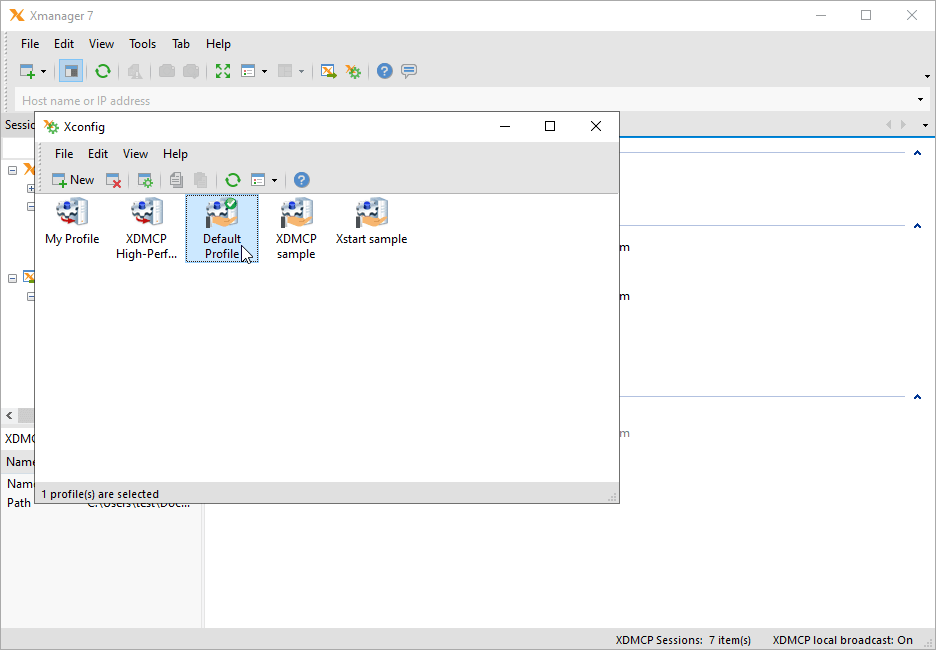Image resolution: width=936 pixels, height=650 pixels.
Task: Open Help from the Xmanager toolbar
Action: point(384,72)
